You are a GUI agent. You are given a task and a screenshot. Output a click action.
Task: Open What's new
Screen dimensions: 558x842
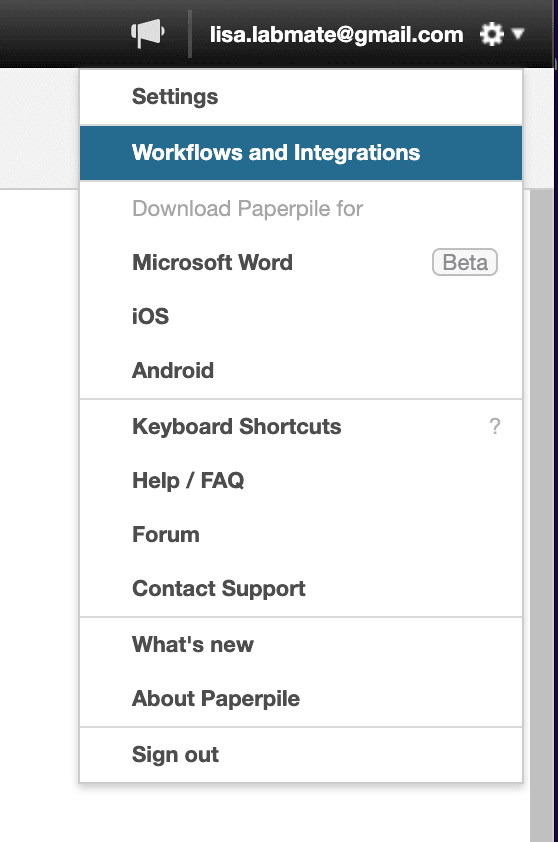[x=301, y=644]
